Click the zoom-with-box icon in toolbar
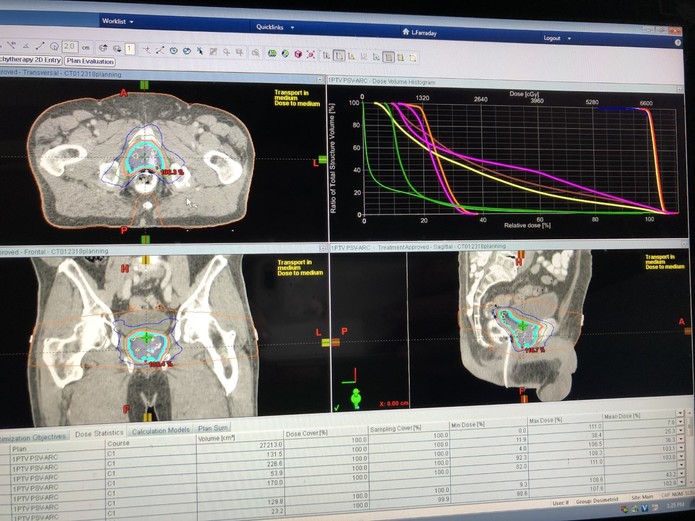The image size is (695, 521). click(255, 53)
